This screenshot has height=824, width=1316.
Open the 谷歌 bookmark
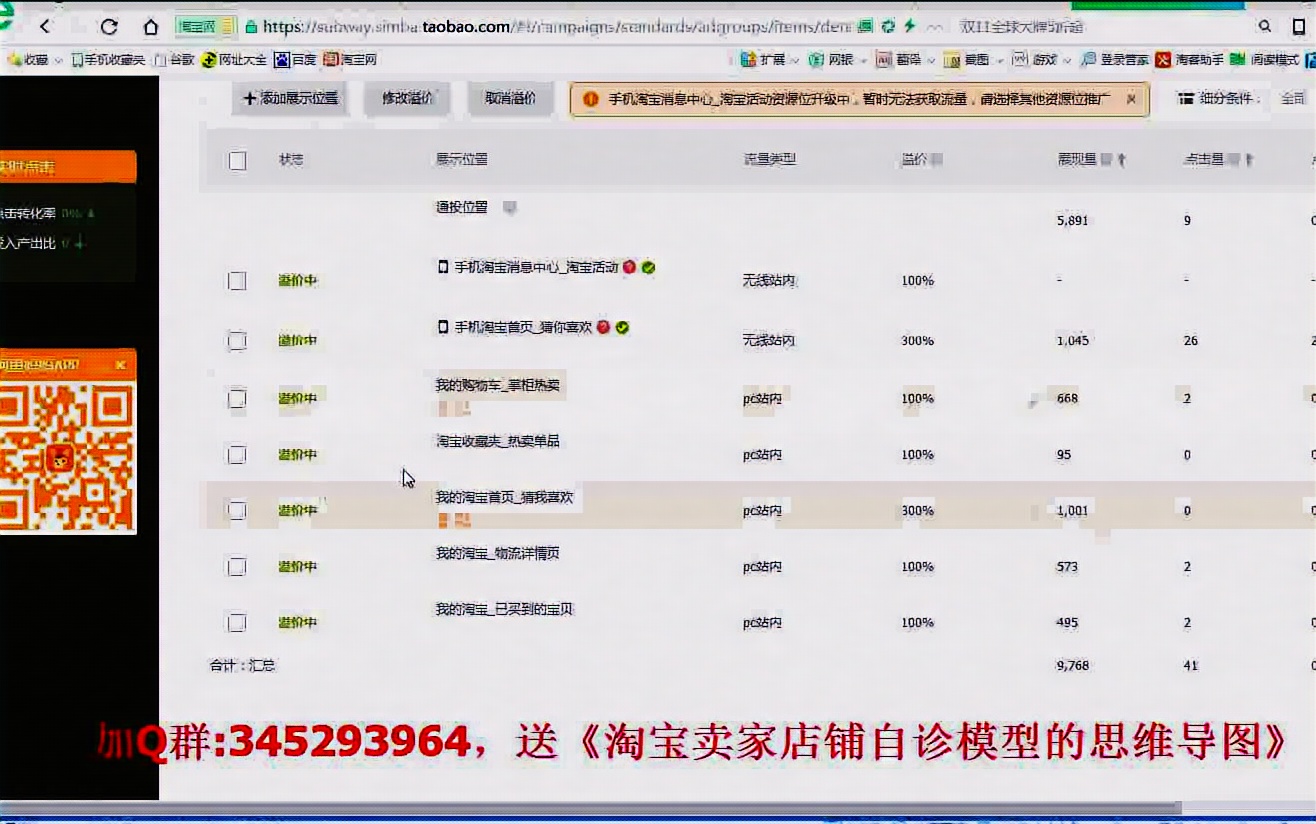tap(175, 60)
